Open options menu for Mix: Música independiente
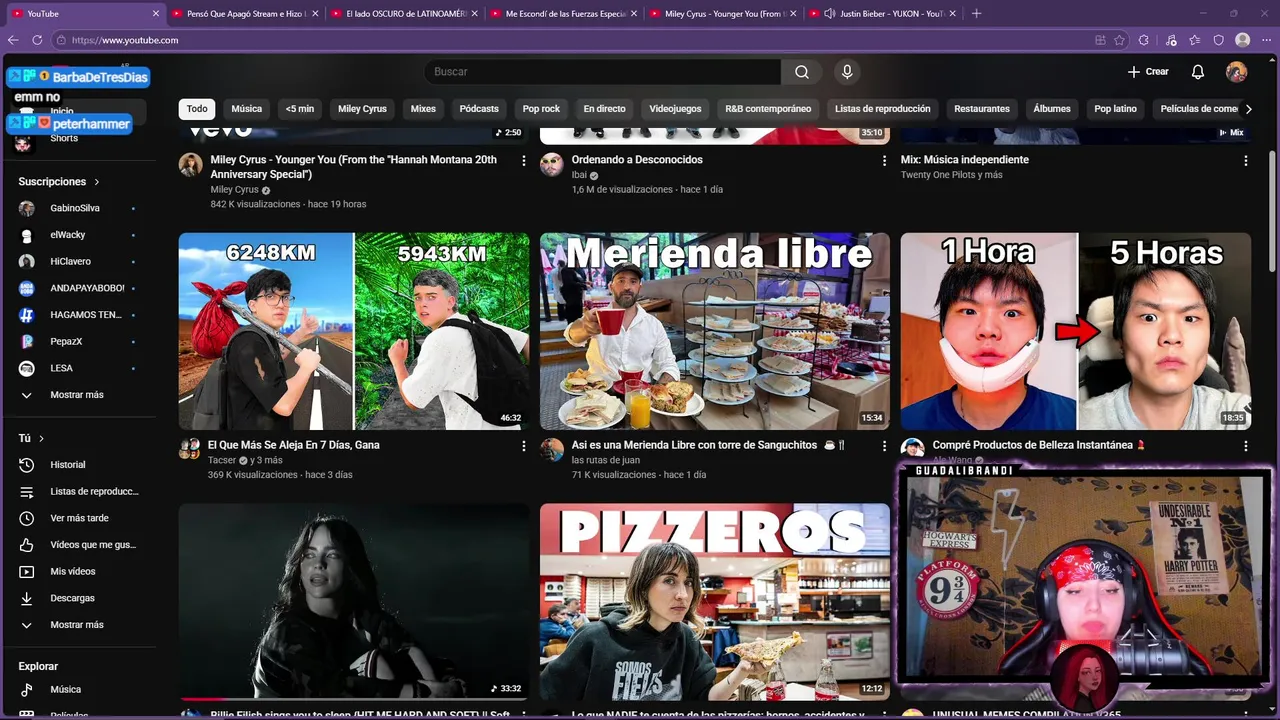This screenshot has width=1280, height=720. [x=1245, y=161]
